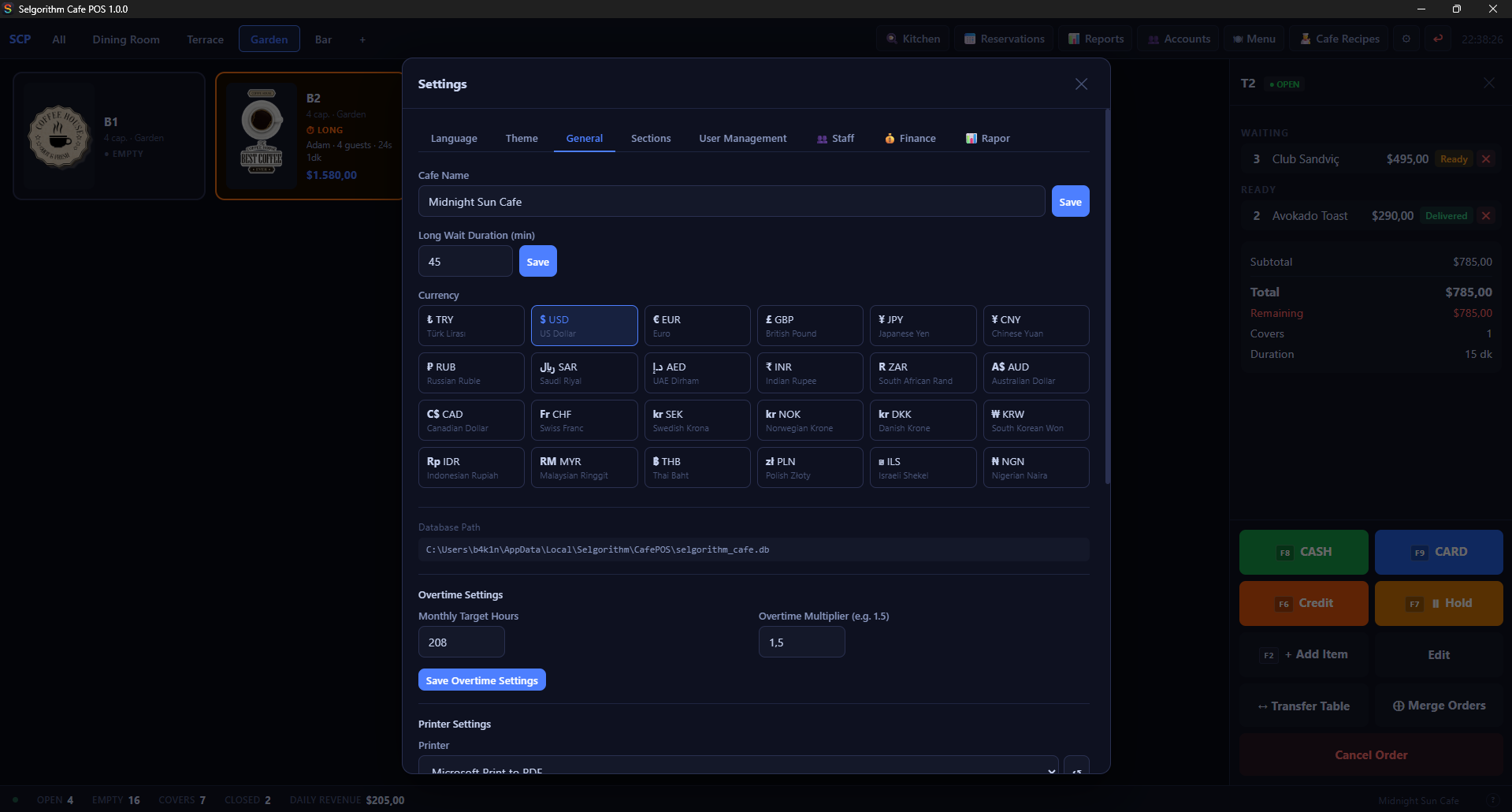Select SAR Saudi Riyal currency
The width and height of the screenshot is (1512, 812).
pos(585,373)
